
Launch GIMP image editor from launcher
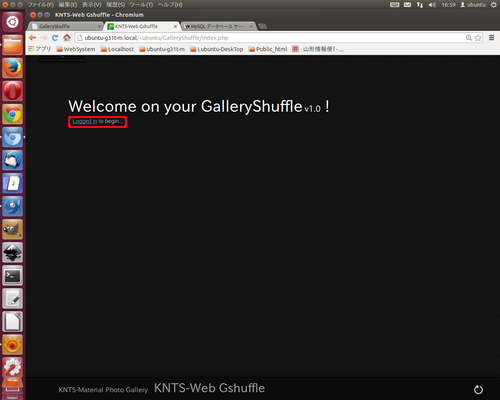(x=13, y=229)
